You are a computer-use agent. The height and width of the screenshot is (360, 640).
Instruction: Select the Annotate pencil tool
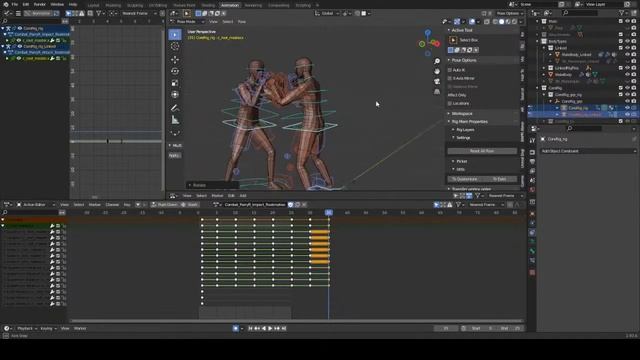tap(175, 108)
